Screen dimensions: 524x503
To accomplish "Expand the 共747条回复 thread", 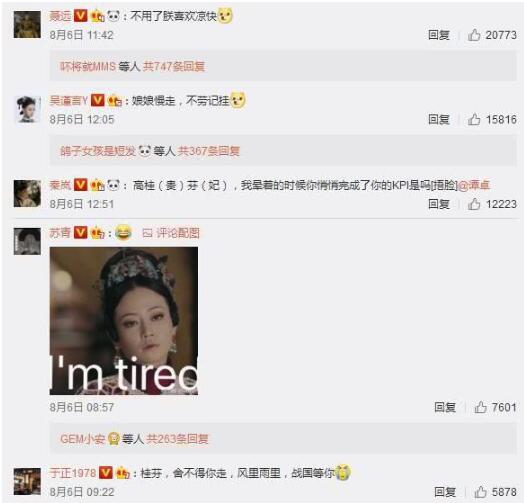I will (x=174, y=66).
